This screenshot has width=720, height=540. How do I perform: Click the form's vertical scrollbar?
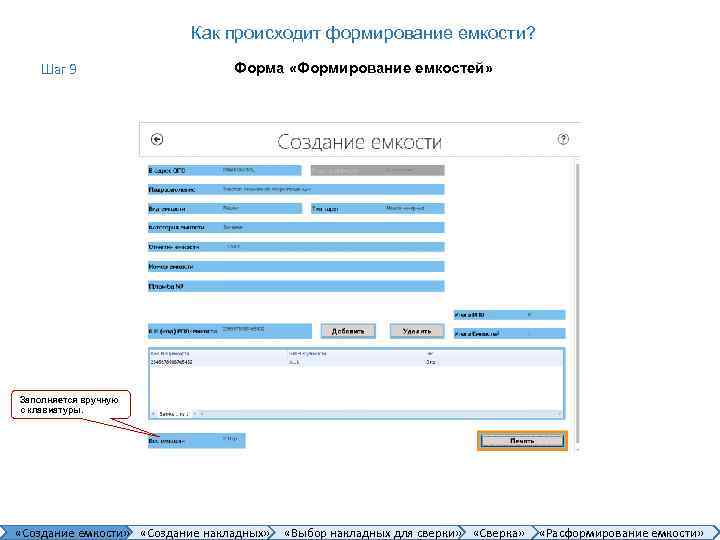coord(577,305)
